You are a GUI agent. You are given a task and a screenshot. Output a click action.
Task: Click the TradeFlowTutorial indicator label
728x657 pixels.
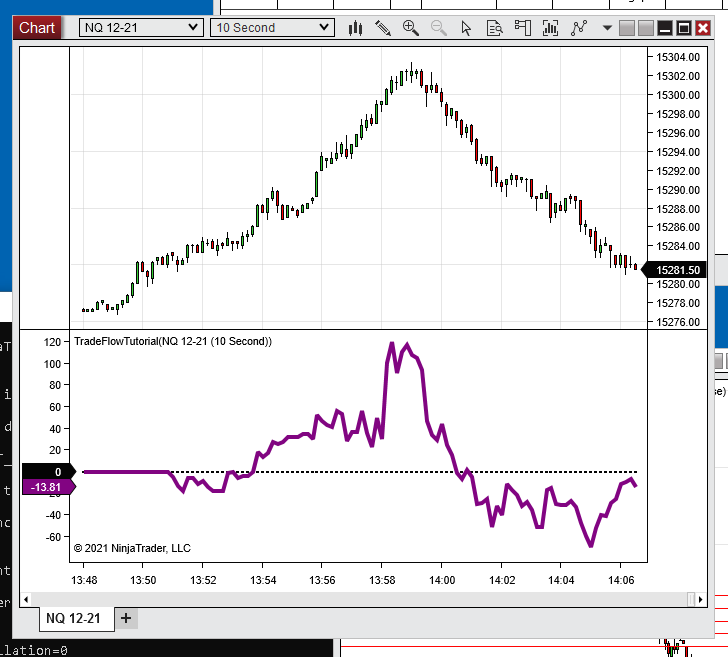pyautogui.click(x=173, y=341)
